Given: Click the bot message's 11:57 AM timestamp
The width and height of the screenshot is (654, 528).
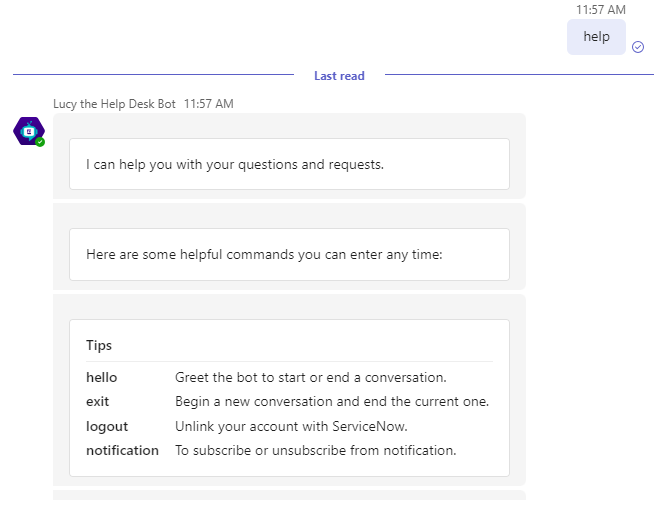Looking at the screenshot, I should 209,104.
